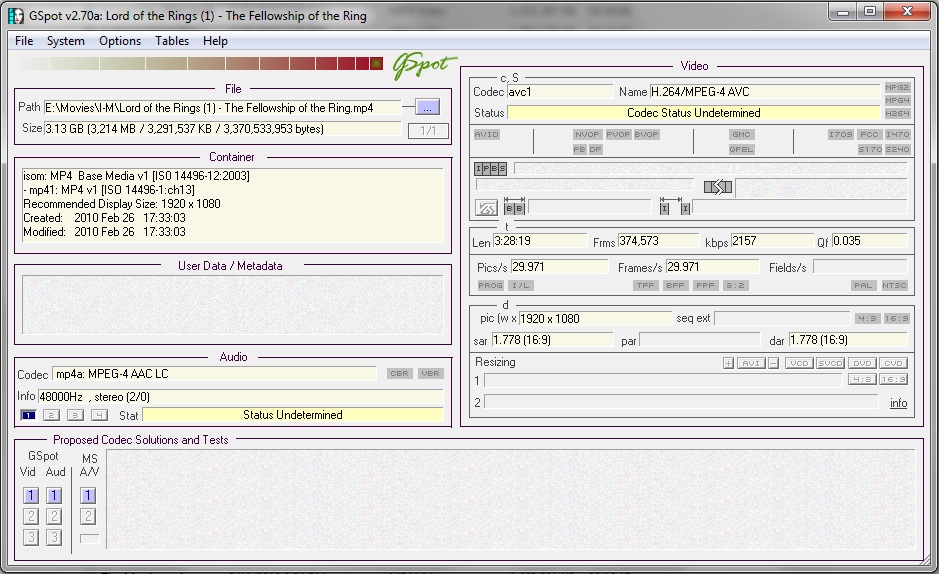The height and width of the screenshot is (574, 939).
Task: Click the PAL standard indicator
Action: pyautogui.click(x=863, y=286)
